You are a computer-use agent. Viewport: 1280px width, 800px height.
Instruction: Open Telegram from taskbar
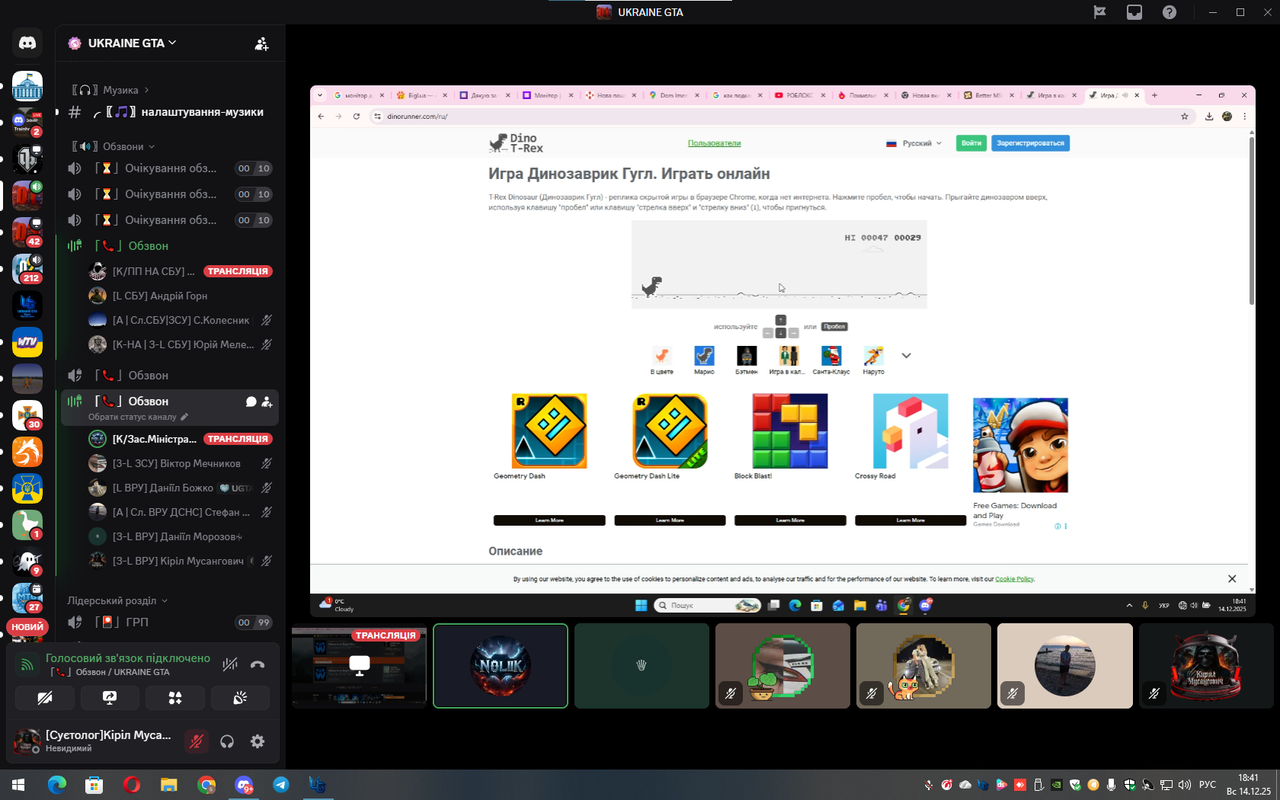coord(281,785)
